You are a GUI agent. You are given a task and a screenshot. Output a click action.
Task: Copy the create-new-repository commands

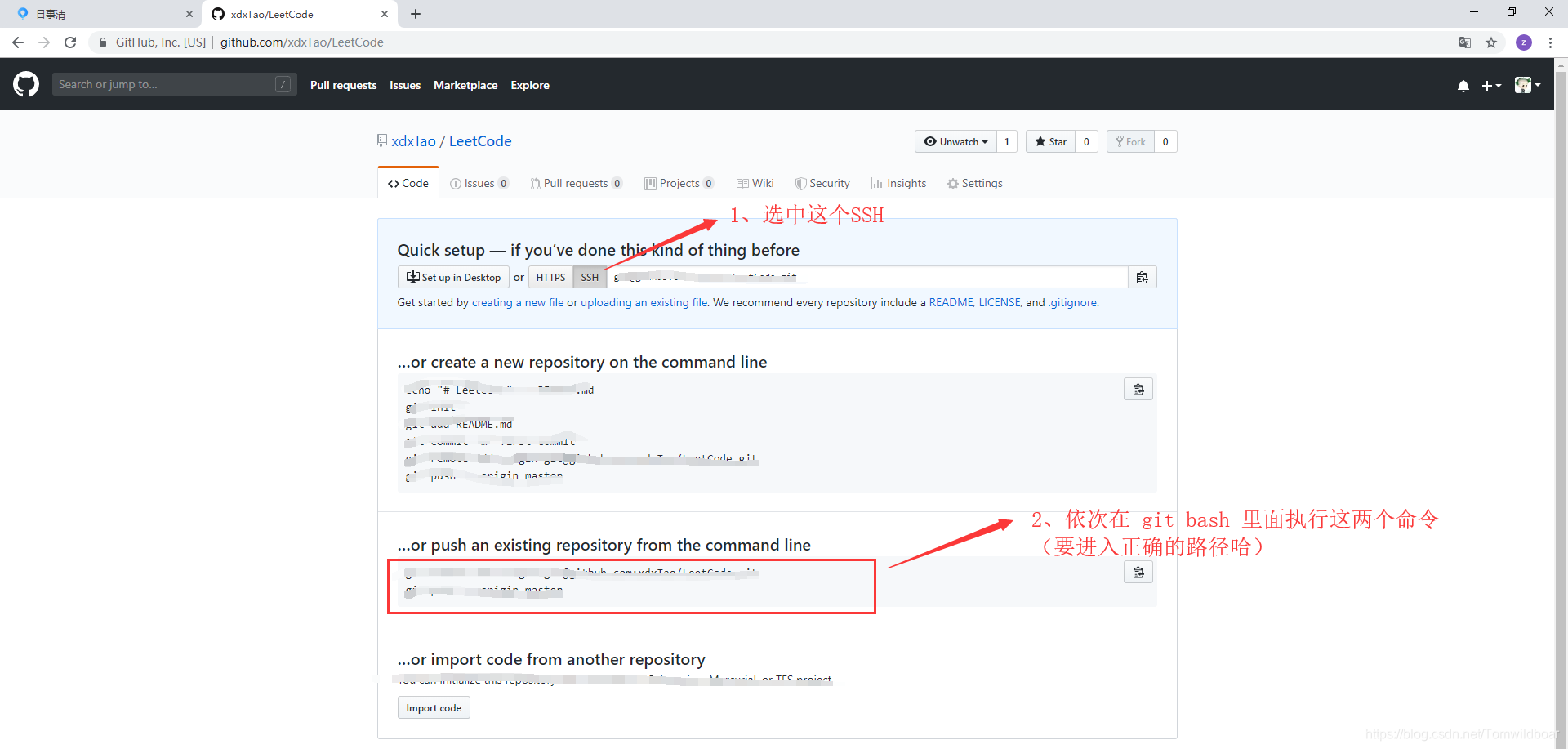tap(1138, 390)
